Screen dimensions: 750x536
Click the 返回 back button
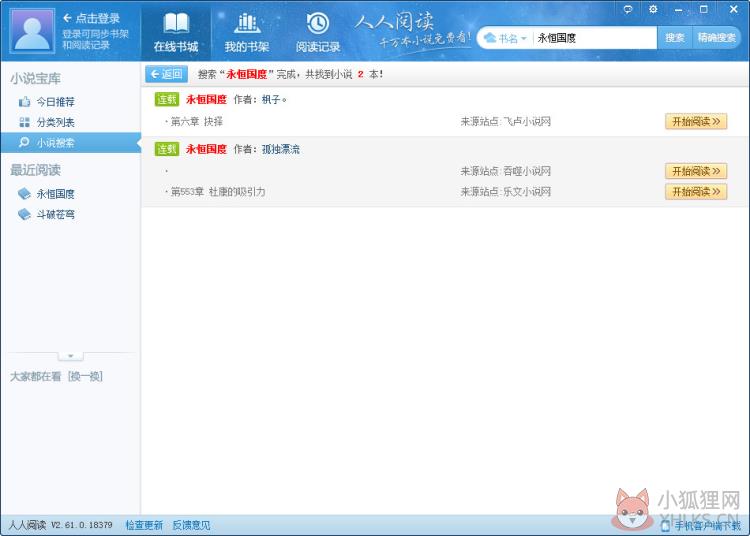click(x=166, y=74)
